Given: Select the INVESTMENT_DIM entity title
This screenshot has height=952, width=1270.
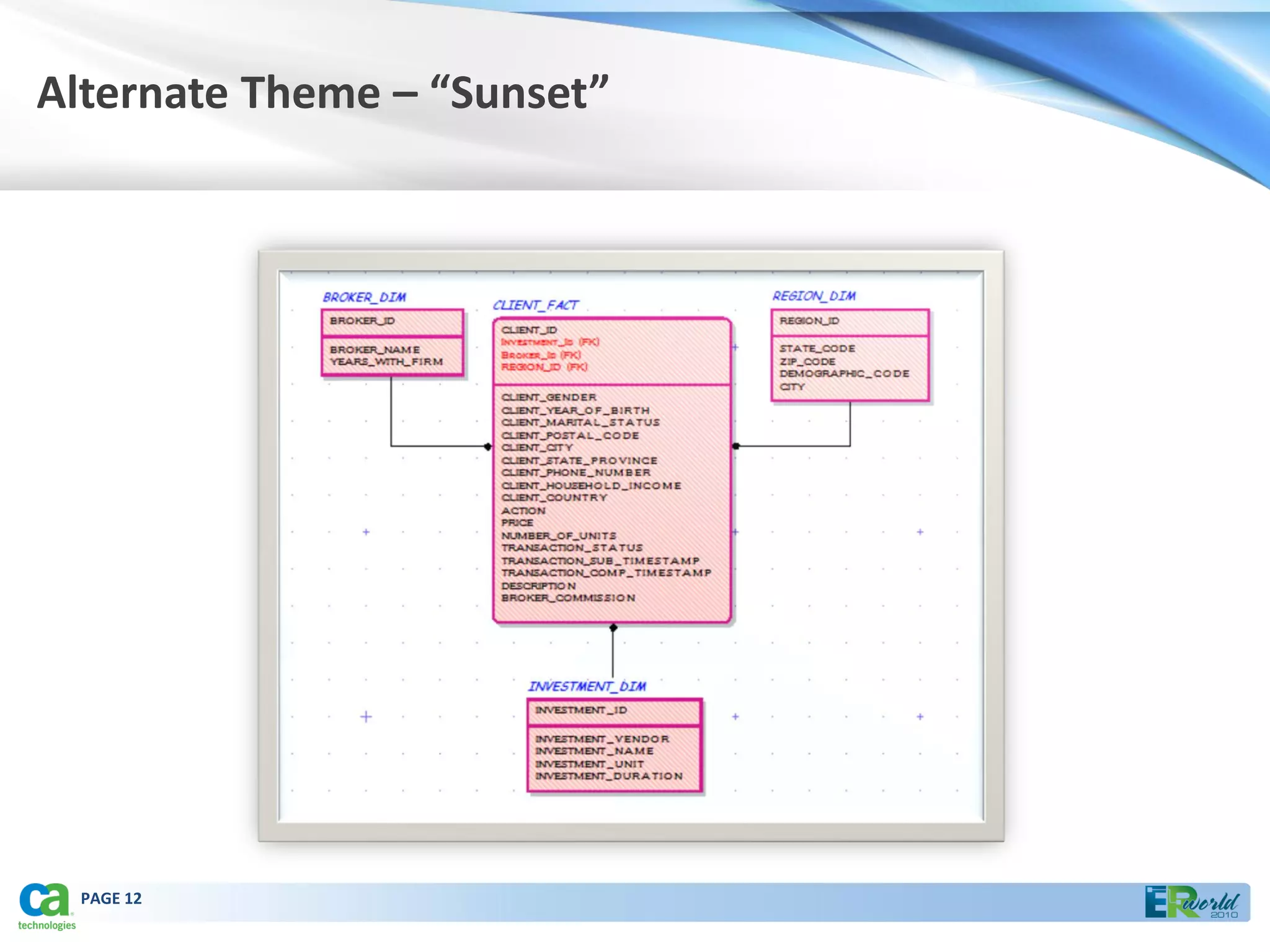Looking at the screenshot, I should click(x=587, y=687).
